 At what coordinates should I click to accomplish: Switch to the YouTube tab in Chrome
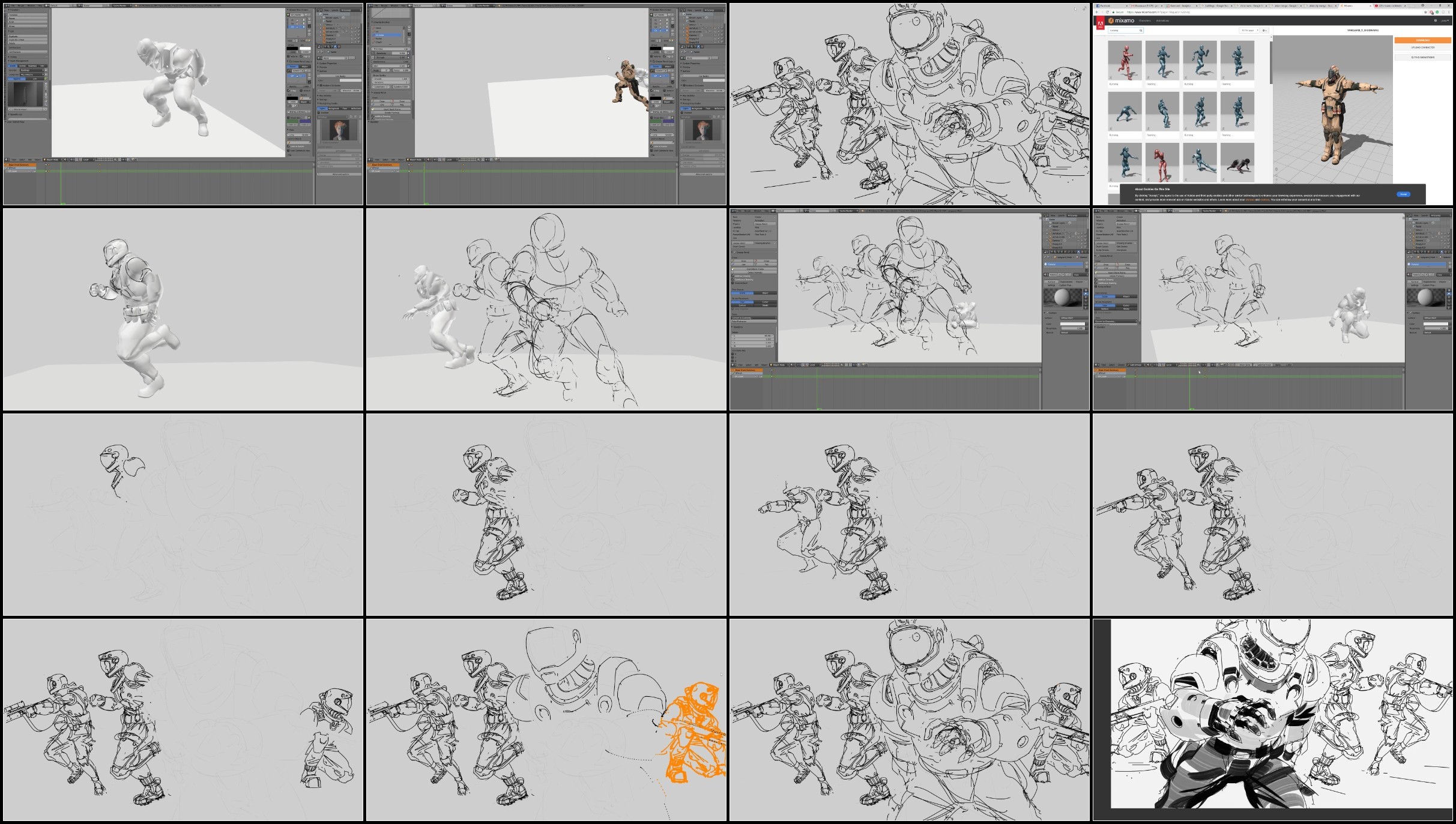pyautogui.click(x=1390, y=6)
